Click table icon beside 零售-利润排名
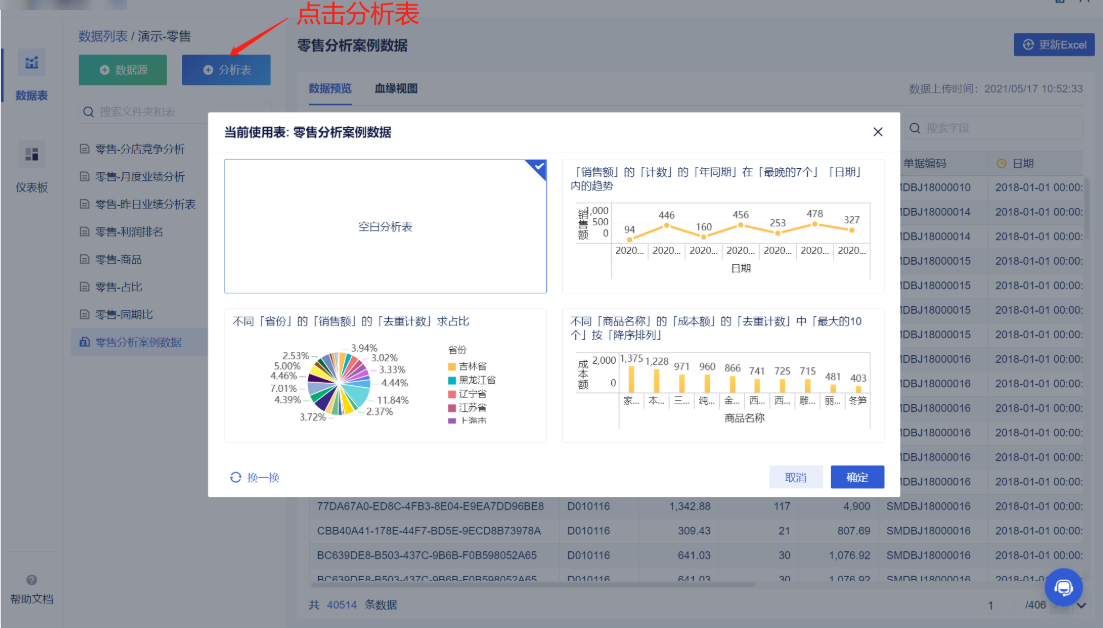 [84, 231]
